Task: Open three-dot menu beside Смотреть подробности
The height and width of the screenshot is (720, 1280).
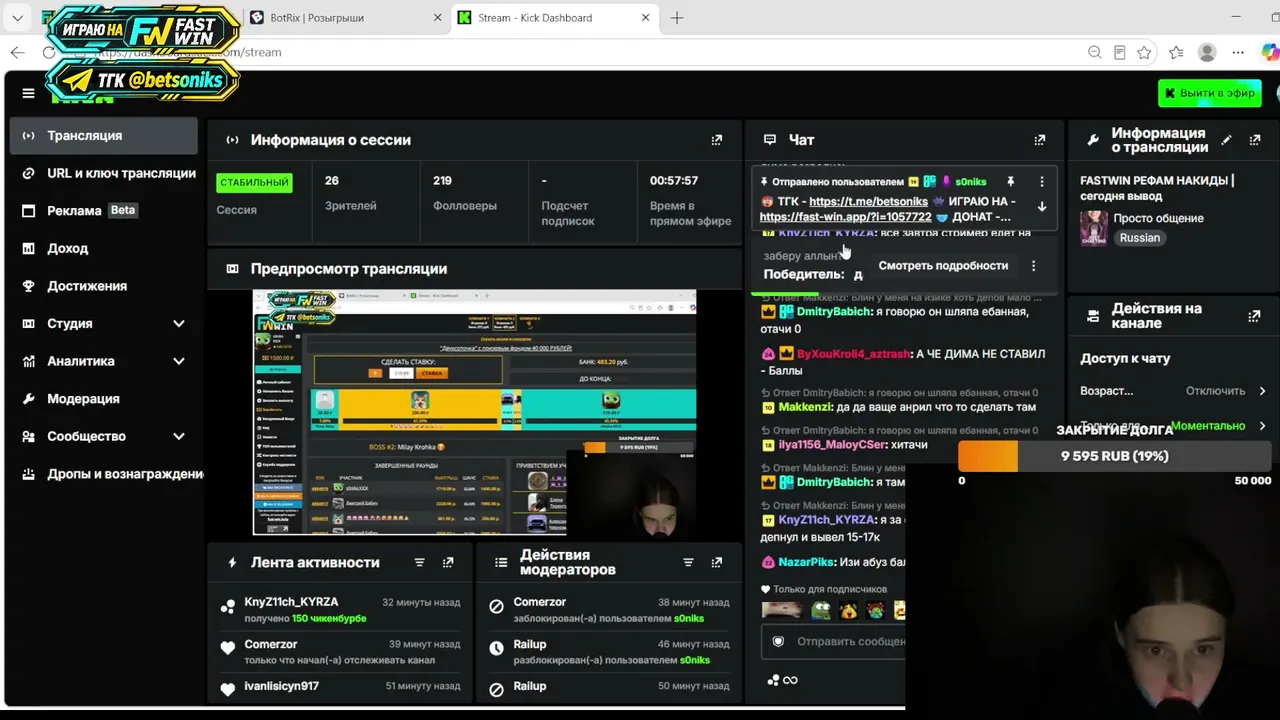Action: coord(1033,266)
